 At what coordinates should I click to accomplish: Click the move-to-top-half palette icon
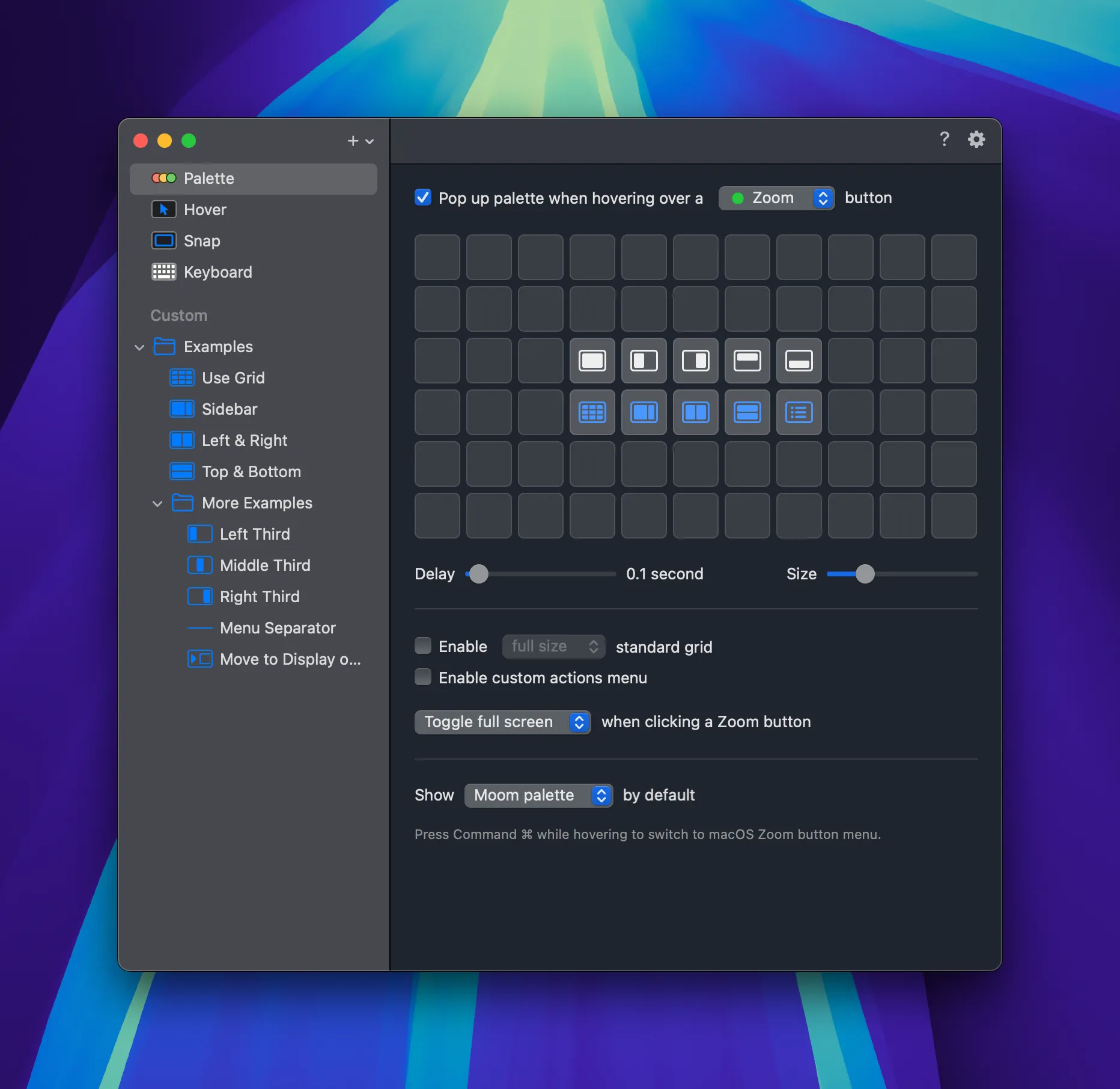click(747, 361)
